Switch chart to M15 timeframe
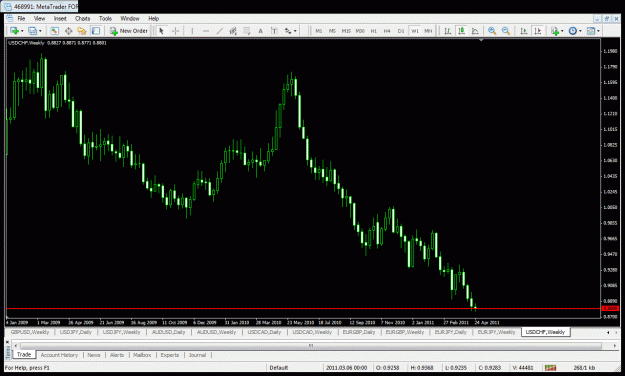This screenshot has width=625, height=376. 346,31
